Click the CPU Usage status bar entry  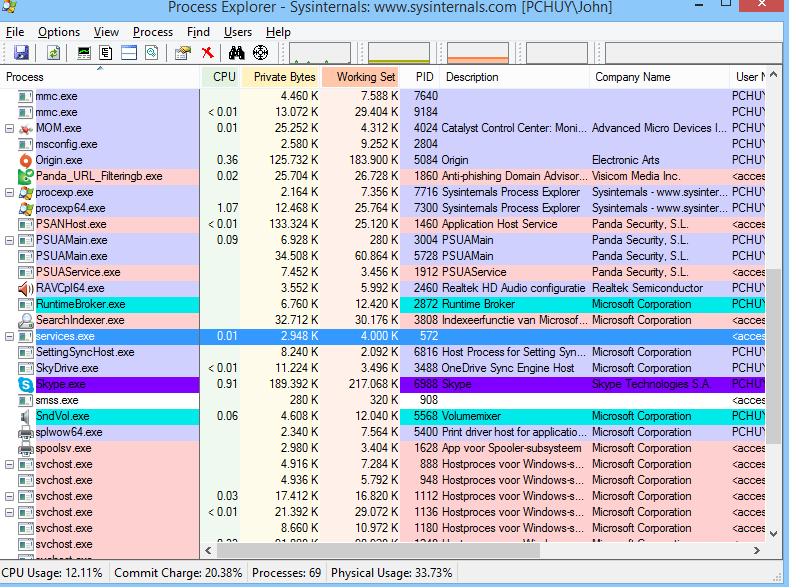(x=52, y=573)
